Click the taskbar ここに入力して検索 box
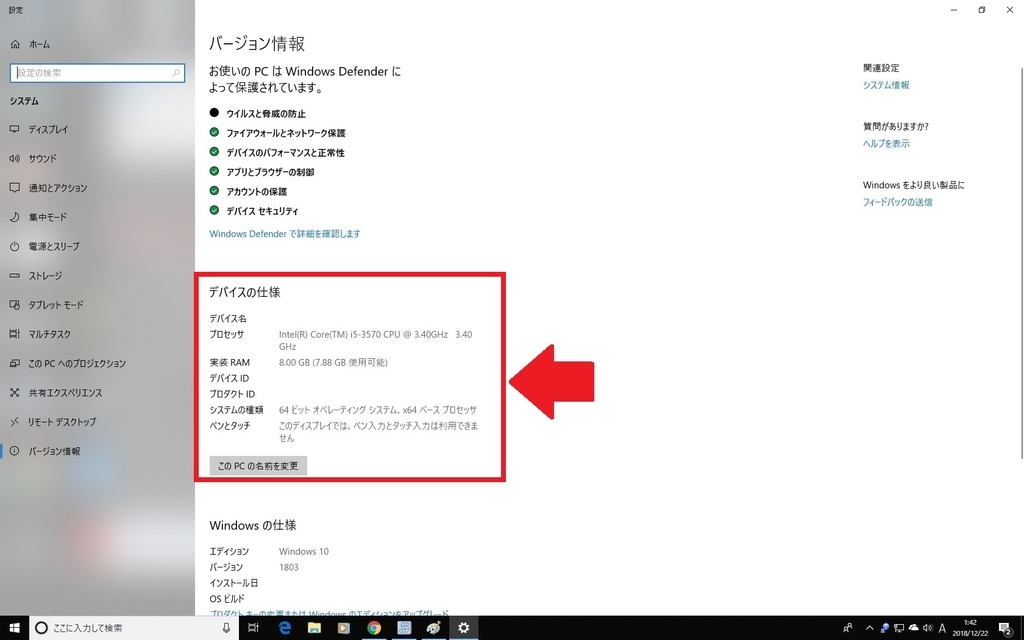 (134, 628)
